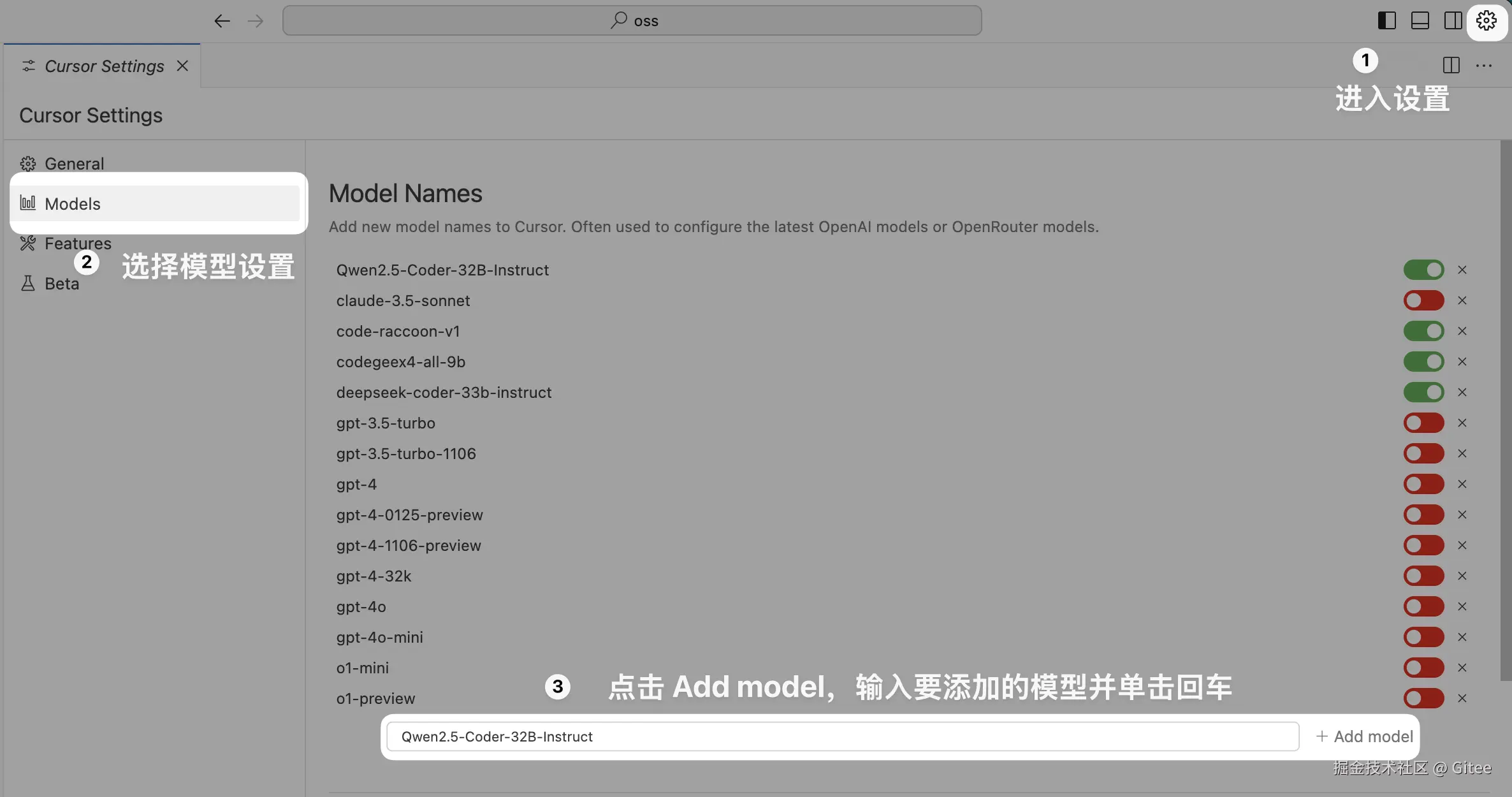Switch to the Beta settings section
Image resolution: width=1512 pixels, height=797 pixels.
pos(61,284)
